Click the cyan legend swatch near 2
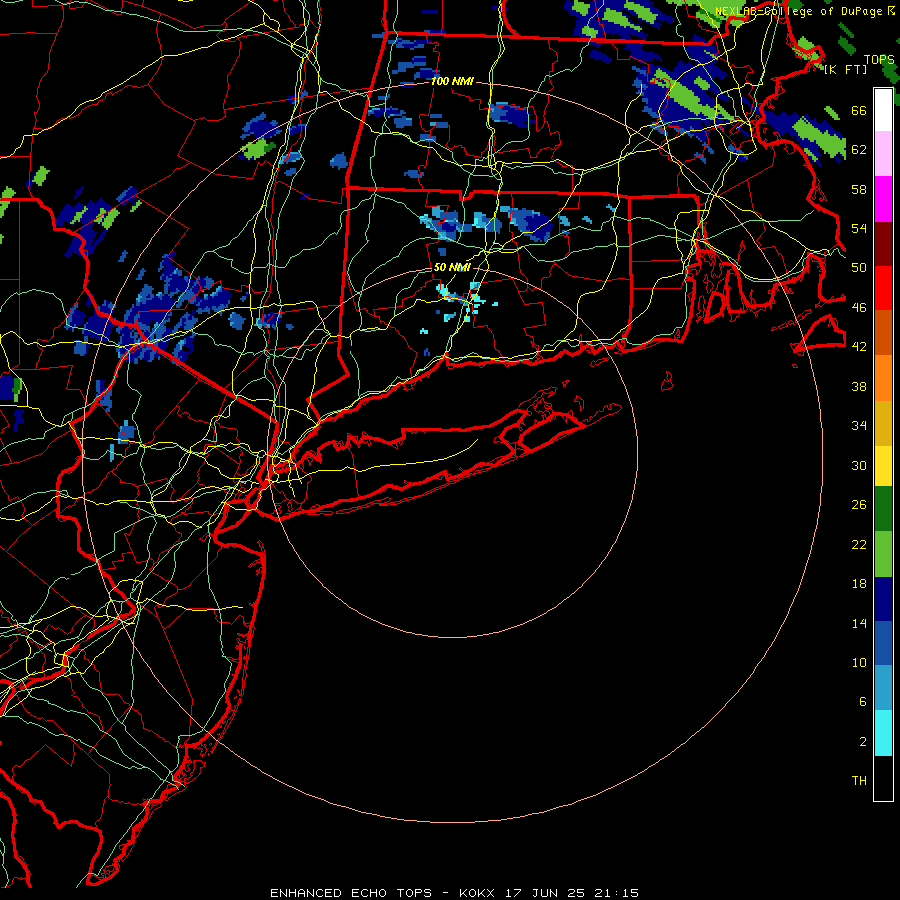Viewport: 900px width, 900px height. (x=883, y=733)
